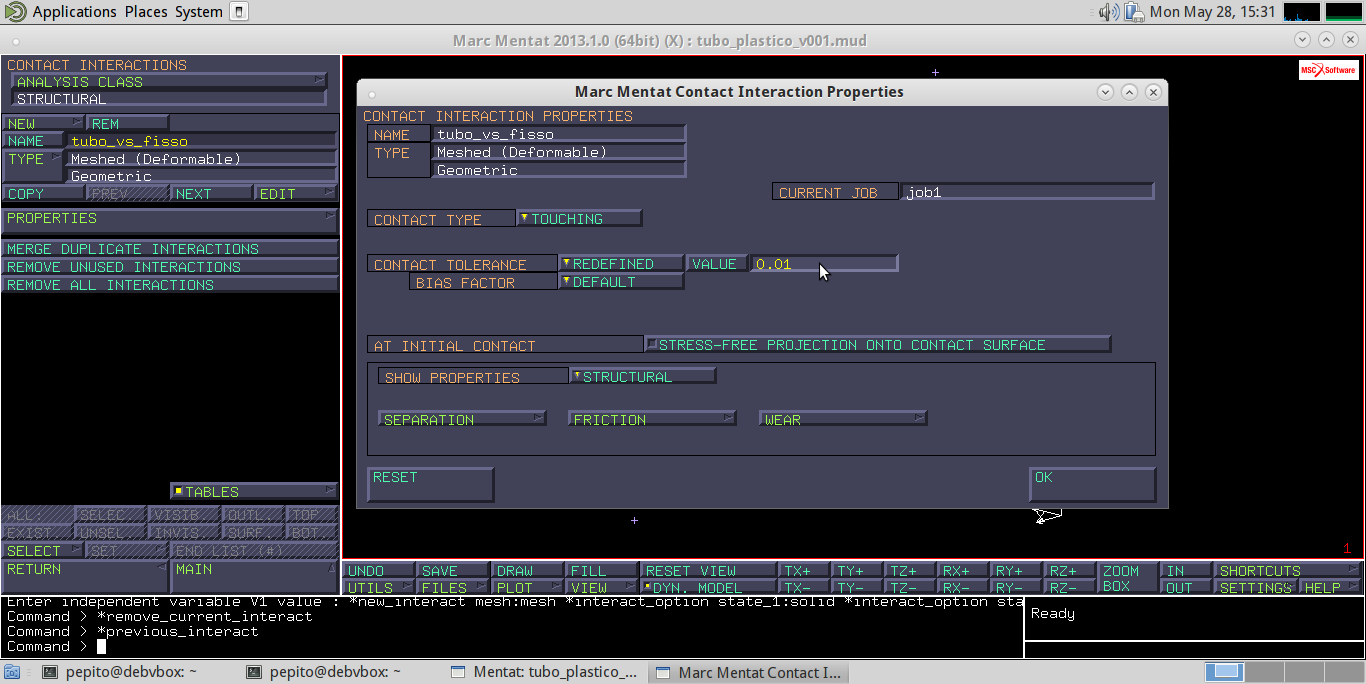
Task: Open the FILES menu
Action: pyautogui.click(x=453, y=587)
